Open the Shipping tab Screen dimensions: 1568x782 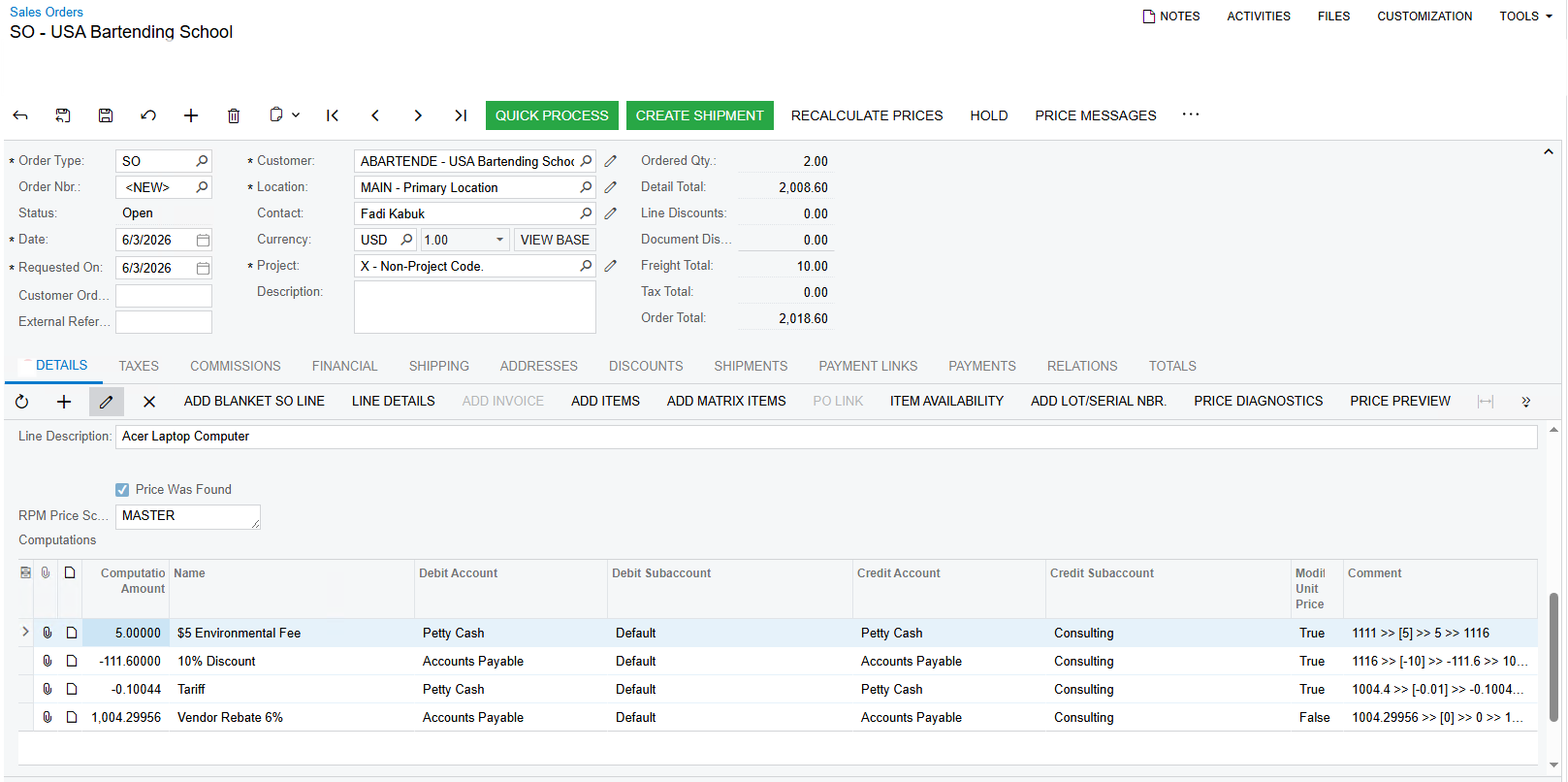coord(439,366)
